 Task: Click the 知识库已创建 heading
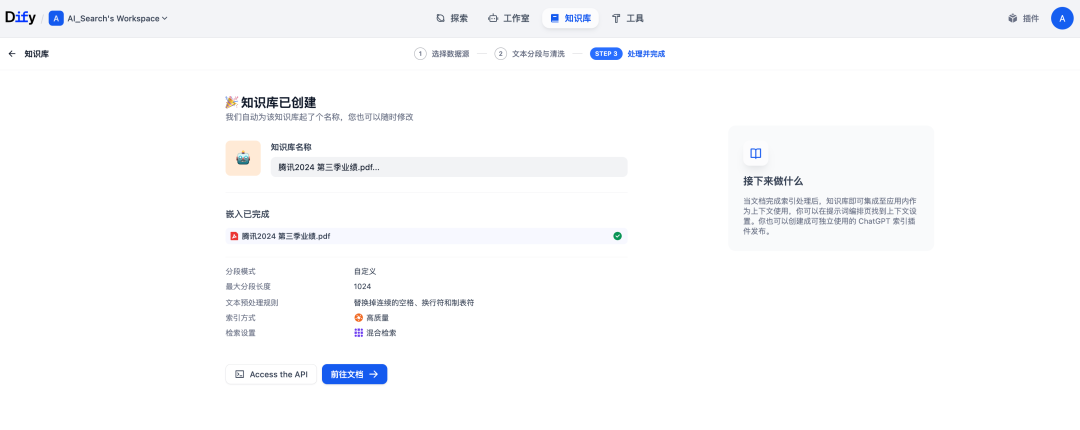[278, 103]
